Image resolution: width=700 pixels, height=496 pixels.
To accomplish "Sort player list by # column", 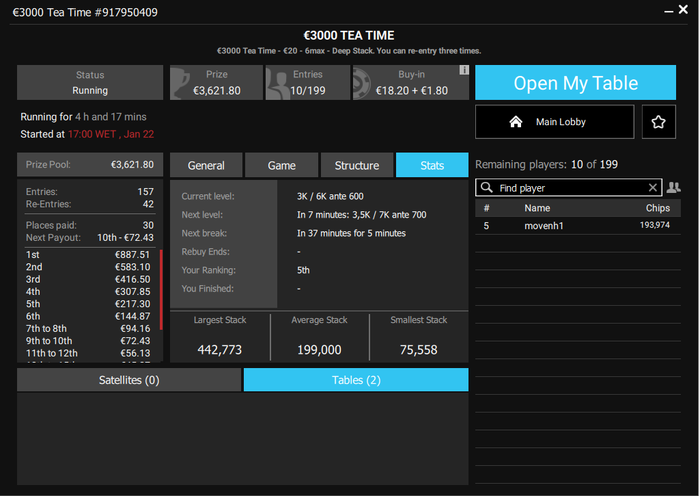I will click(x=487, y=208).
